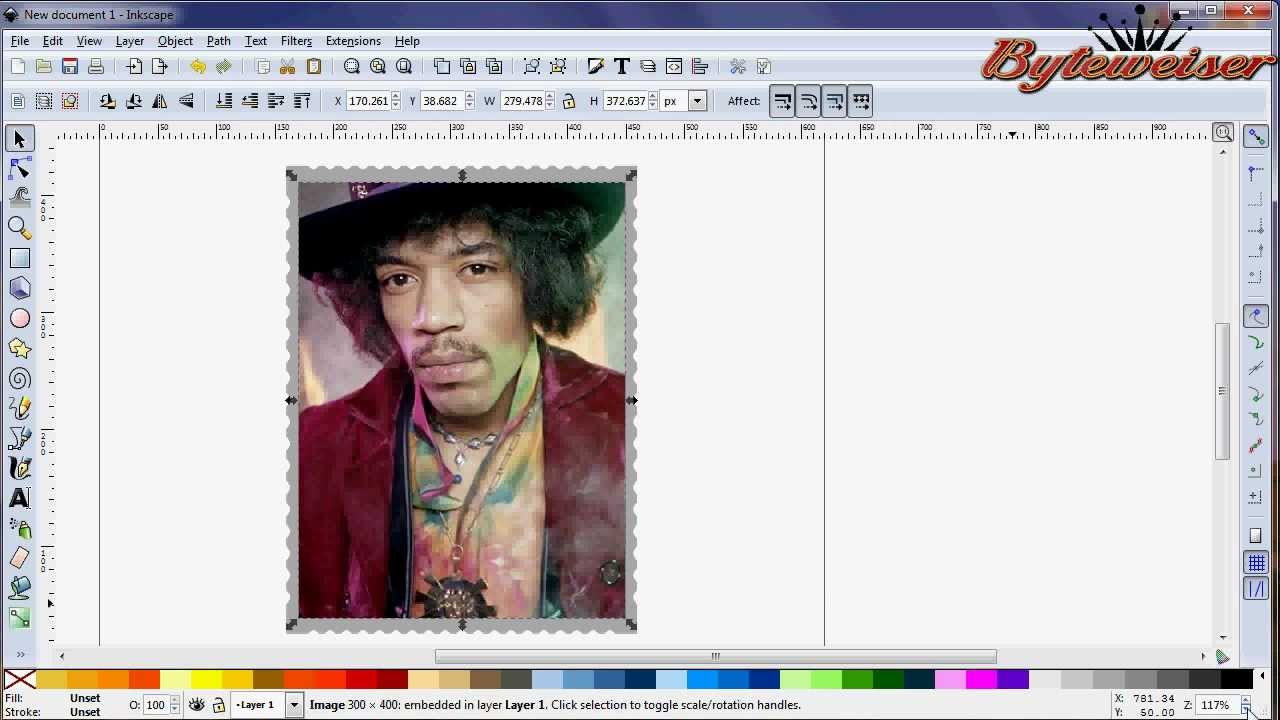Image resolution: width=1280 pixels, height=720 pixels.
Task: Toggle master snapping at snap bar top
Action: coord(1256,138)
